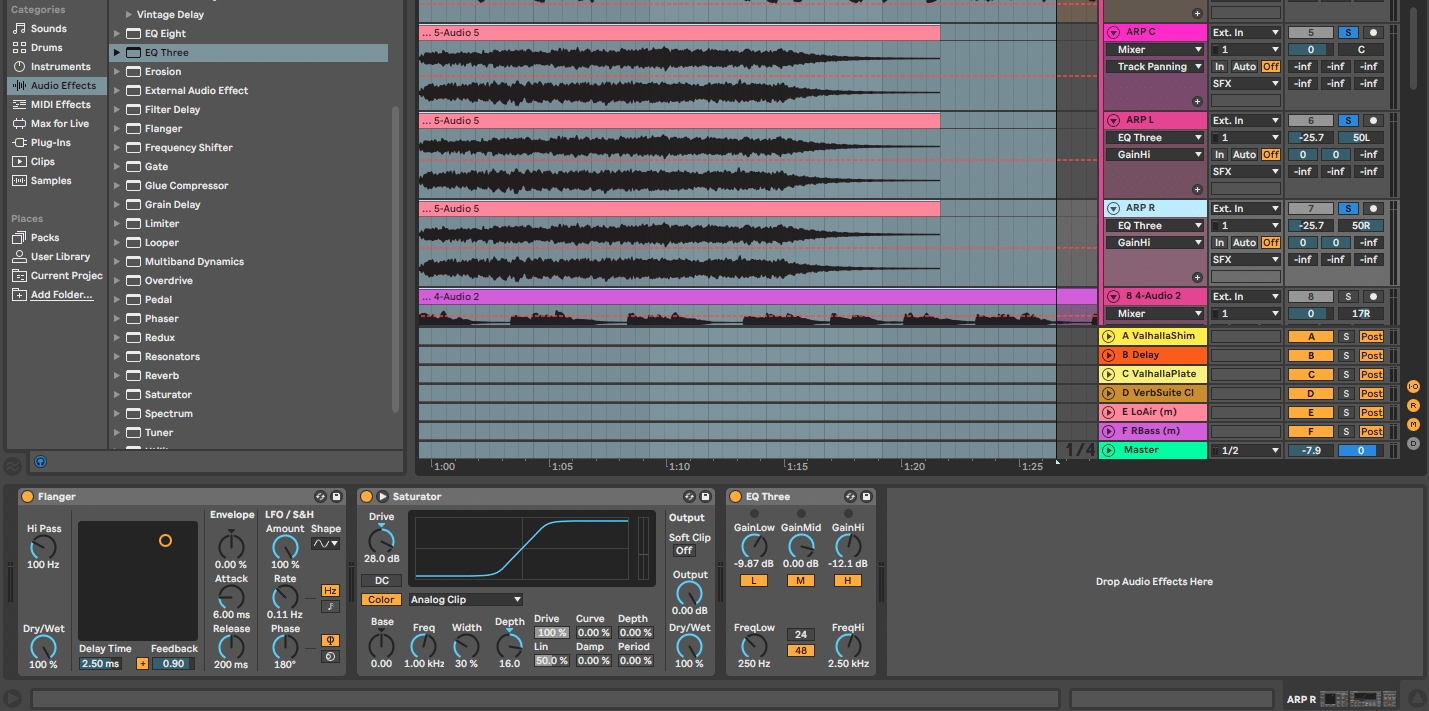Click the Saturator hot-swap preset icon

coord(690,496)
